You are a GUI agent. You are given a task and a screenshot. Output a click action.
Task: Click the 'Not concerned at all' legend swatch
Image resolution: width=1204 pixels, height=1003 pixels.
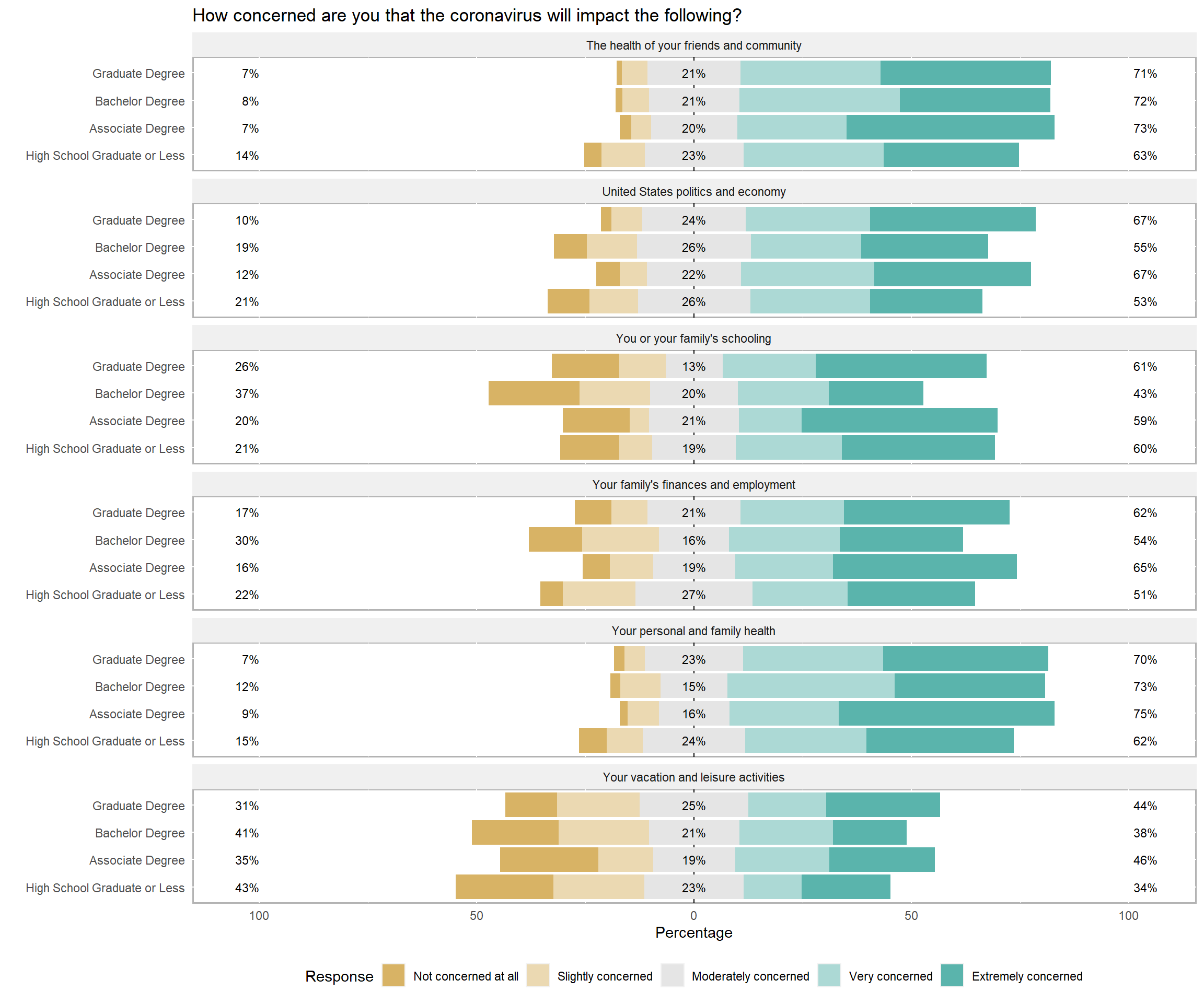[393, 975]
